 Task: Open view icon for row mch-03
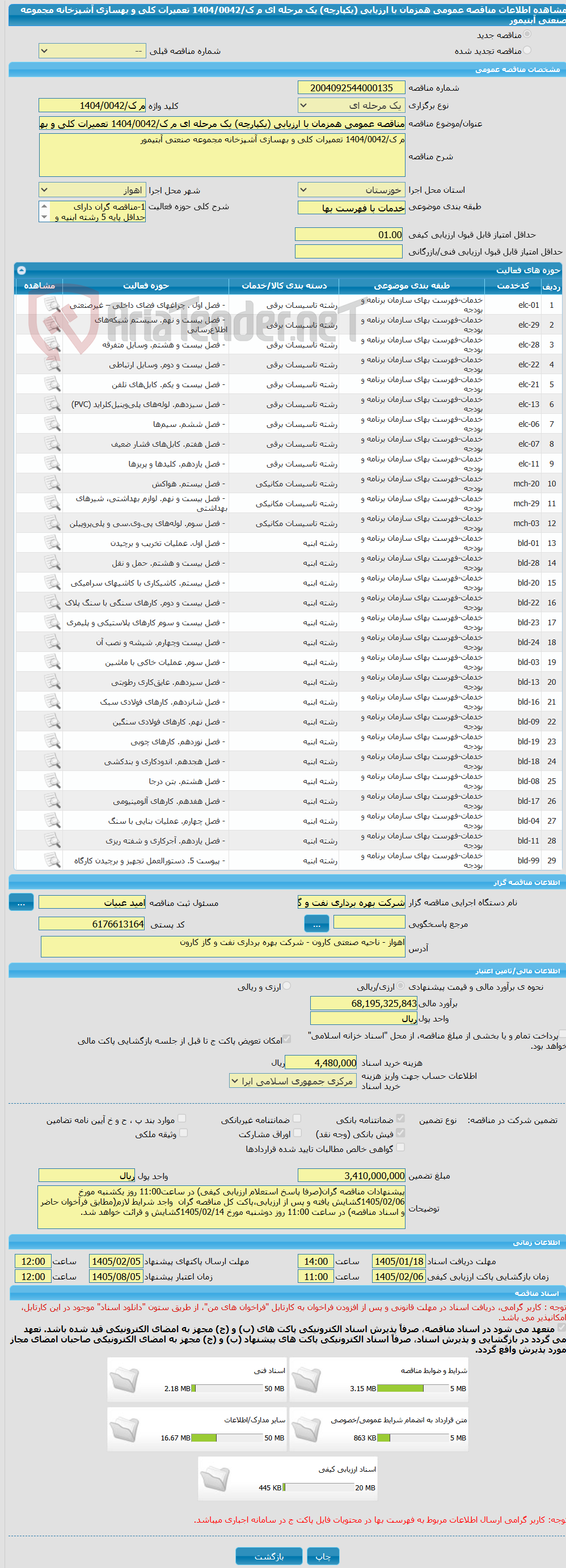[x=52, y=523]
